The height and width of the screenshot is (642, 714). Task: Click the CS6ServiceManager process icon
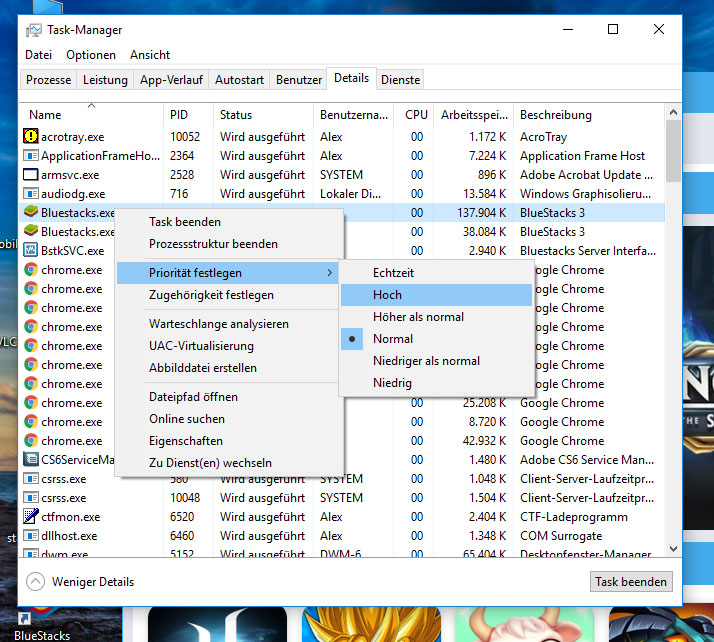[31, 459]
